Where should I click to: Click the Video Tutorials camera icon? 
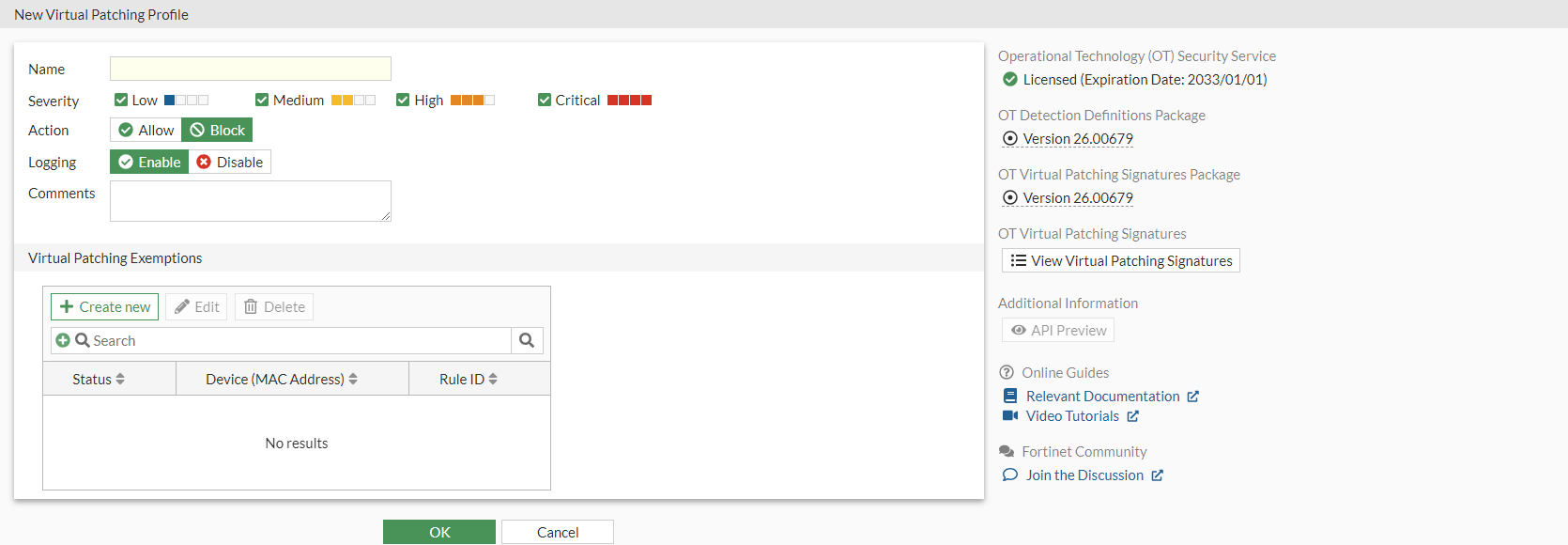[x=1010, y=416]
